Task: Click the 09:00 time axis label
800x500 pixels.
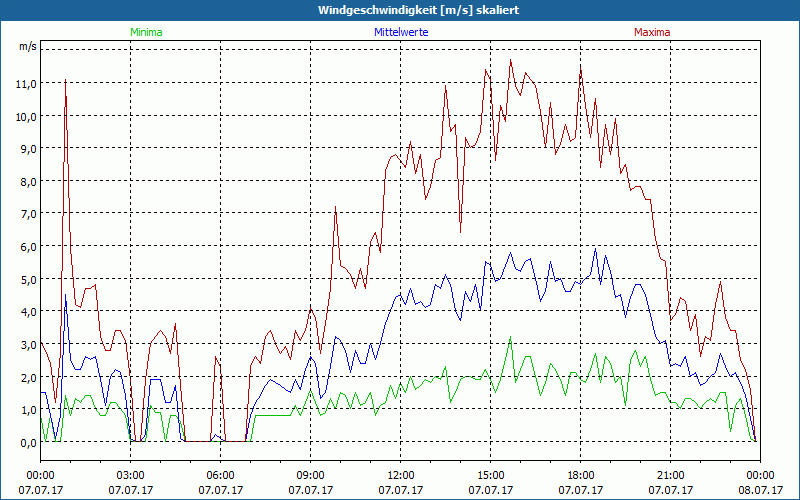Action: pyautogui.click(x=311, y=476)
